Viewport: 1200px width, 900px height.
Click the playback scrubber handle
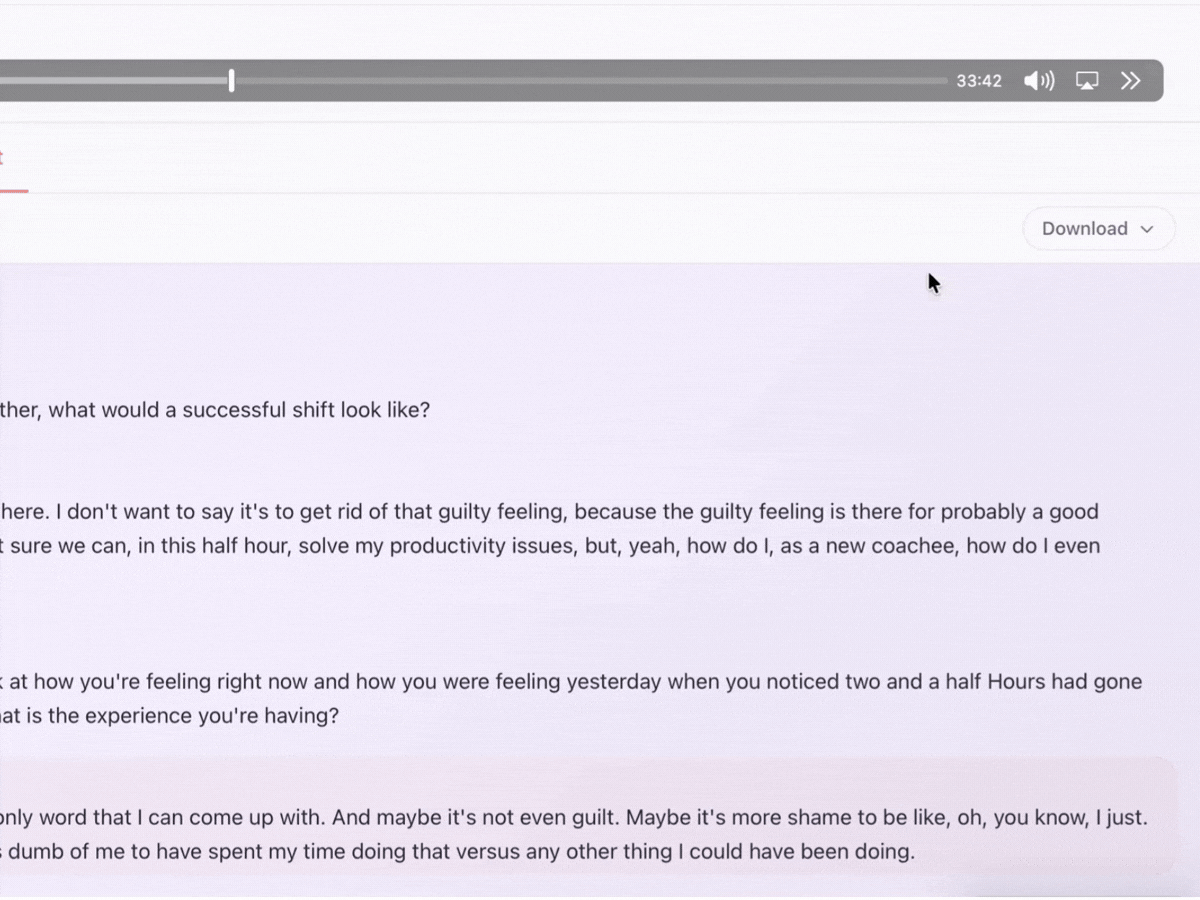(231, 81)
